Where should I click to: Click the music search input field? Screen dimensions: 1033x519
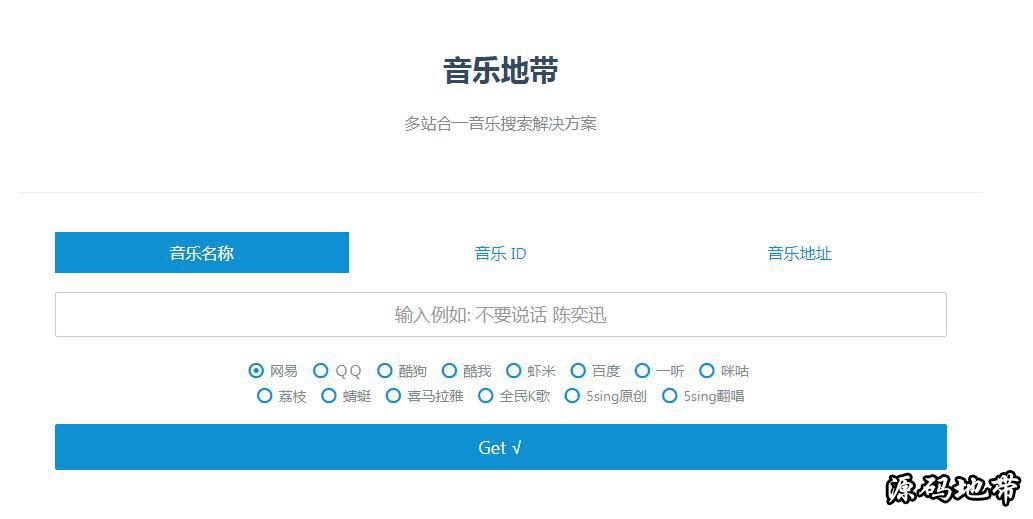(500, 315)
